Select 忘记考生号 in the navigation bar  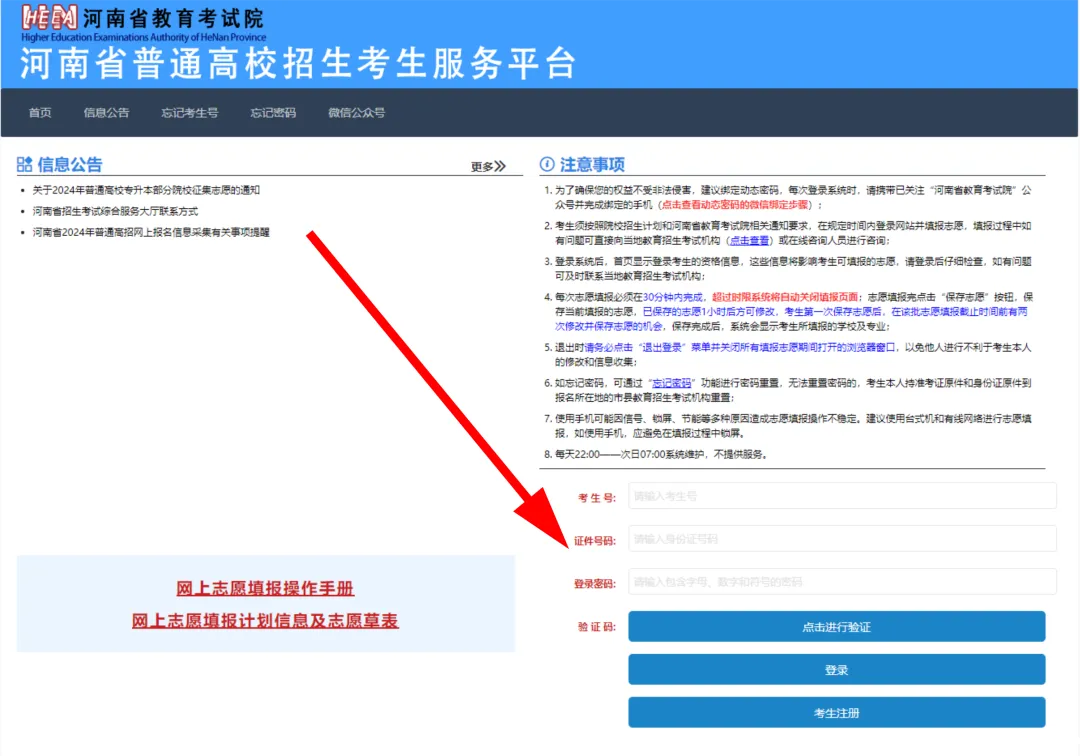tap(189, 113)
